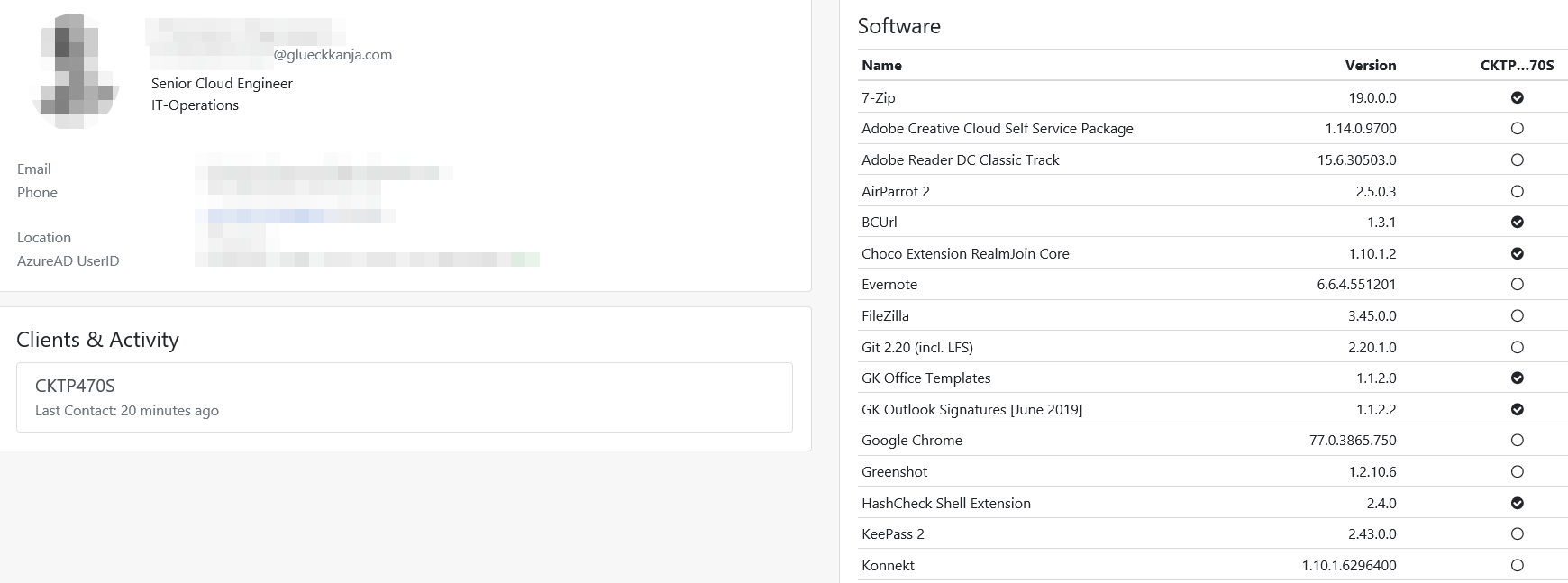Click the checkmark for Choco Extension RealmJoin Core
The image size is (1568, 583).
(1518, 253)
